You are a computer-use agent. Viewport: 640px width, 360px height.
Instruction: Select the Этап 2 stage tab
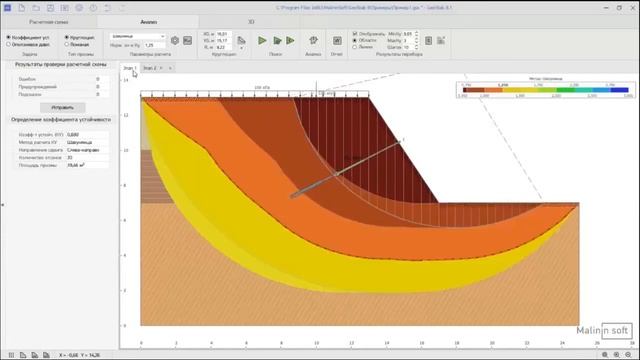(x=150, y=68)
